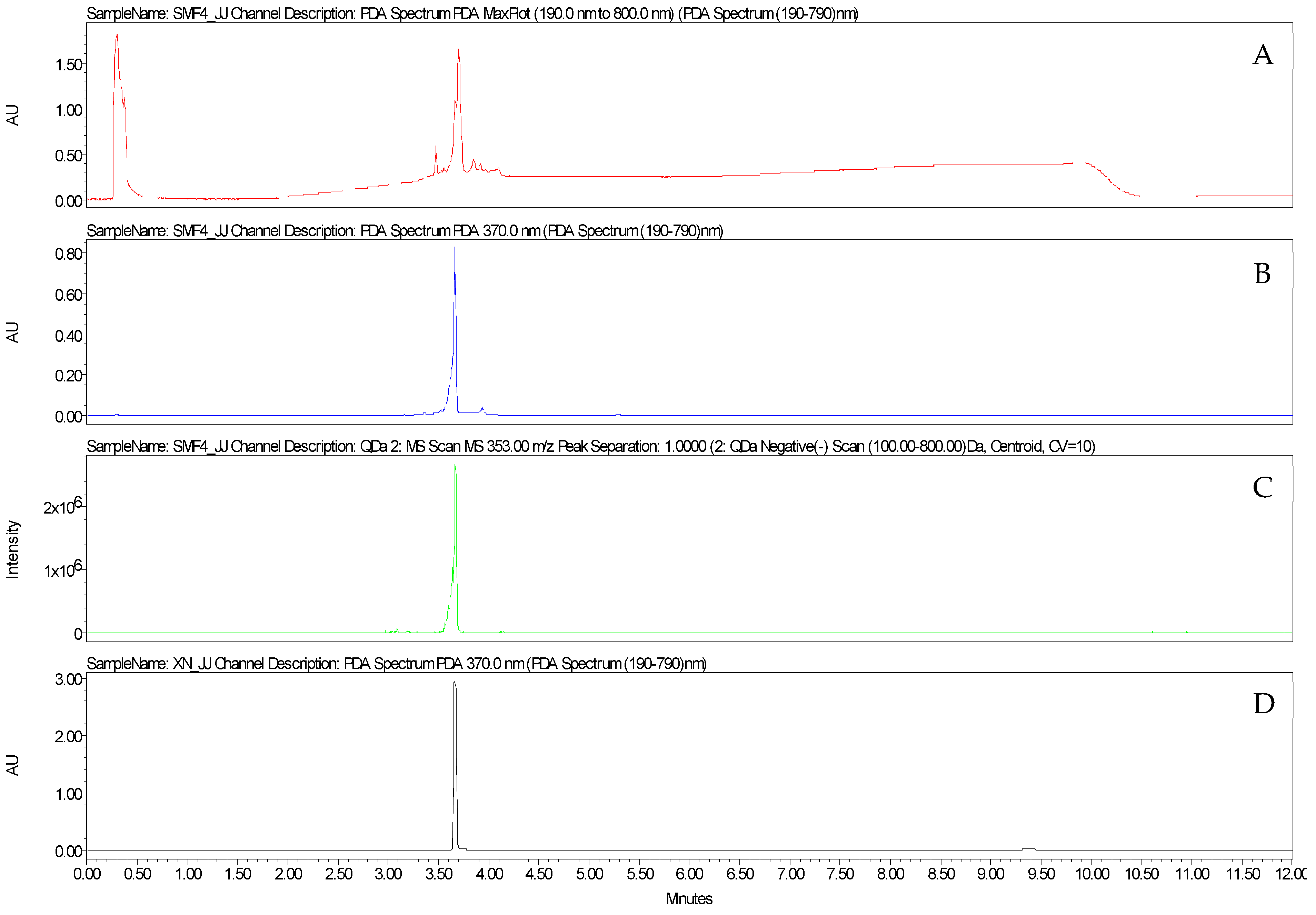Click the 6.00 tick on time axis
The width and height of the screenshot is (1316, 915).
[x=689, y=874]
